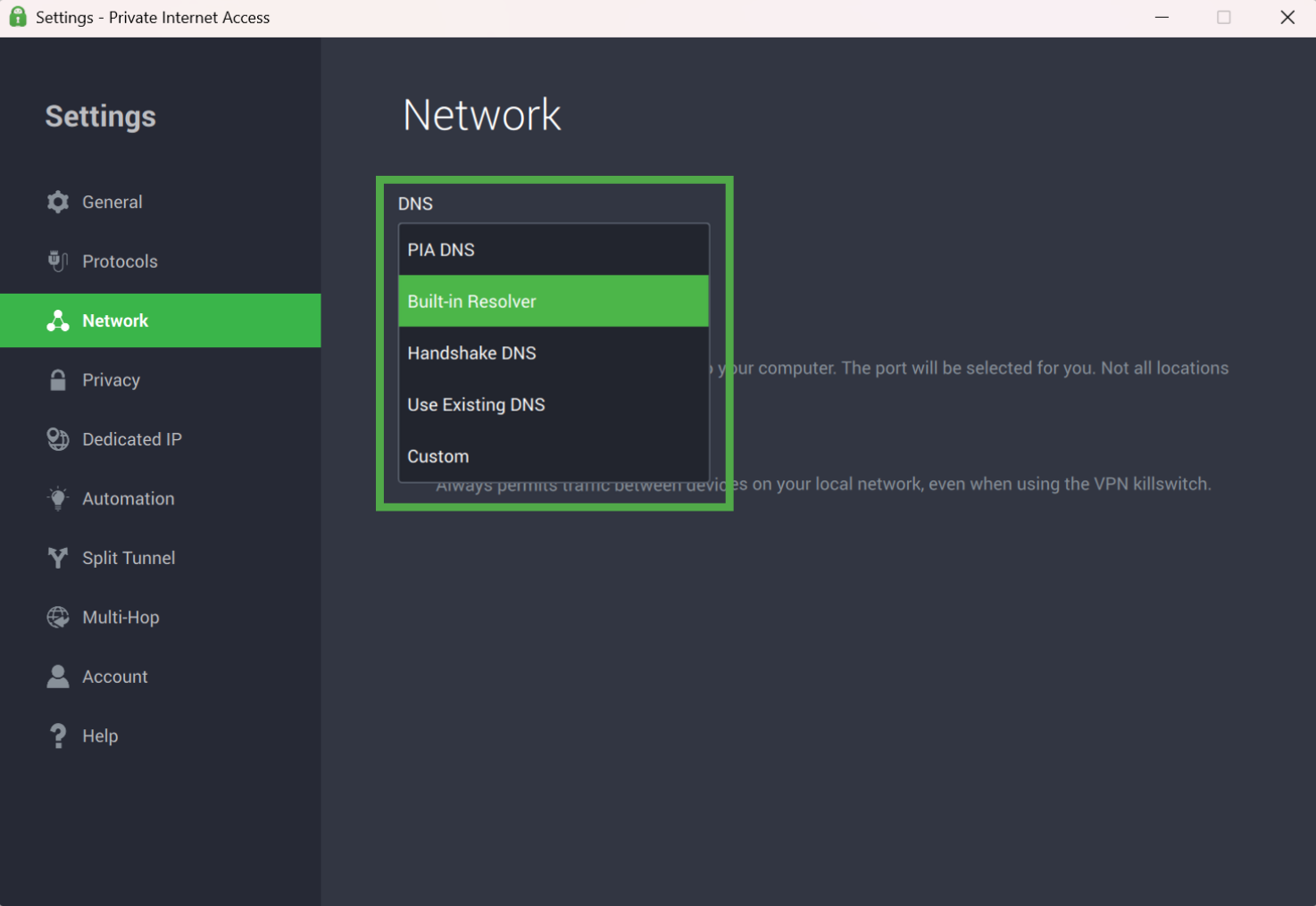1316x906 pixels.
Task: Open Protocols settings page
Action: tap(161, 261)
